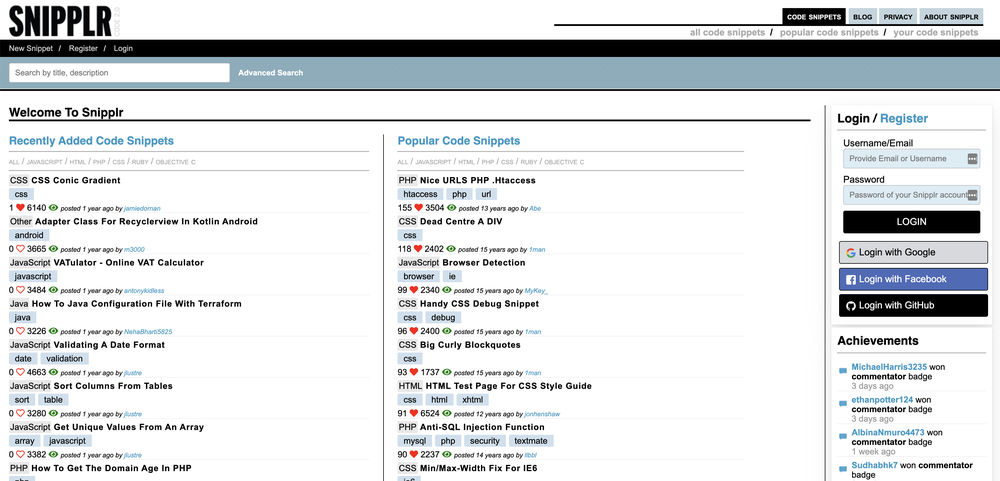Click comment icon beside MichaelHarris3235 achievement
The width and height of the screenshot is (1000, 481).
click(x=843, y=370)
